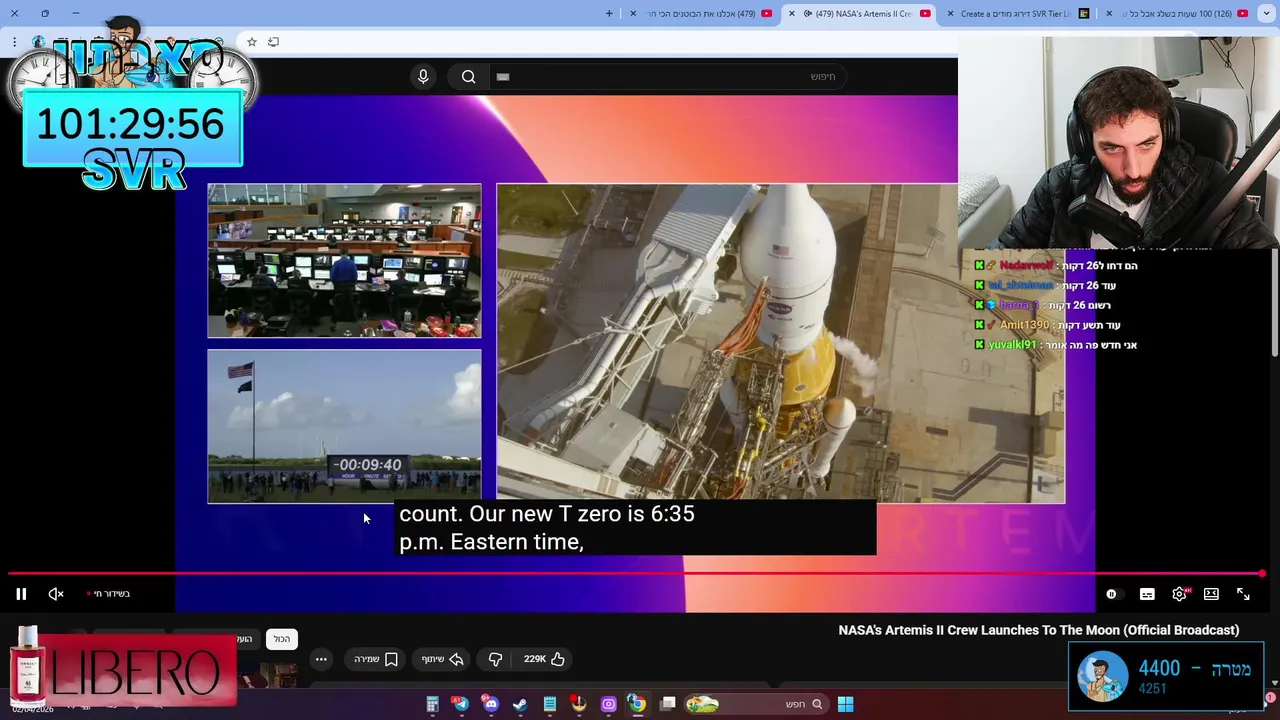Start voice search with the microphone icon
This screenshot has width=1280, height=720.
point(423,77)
